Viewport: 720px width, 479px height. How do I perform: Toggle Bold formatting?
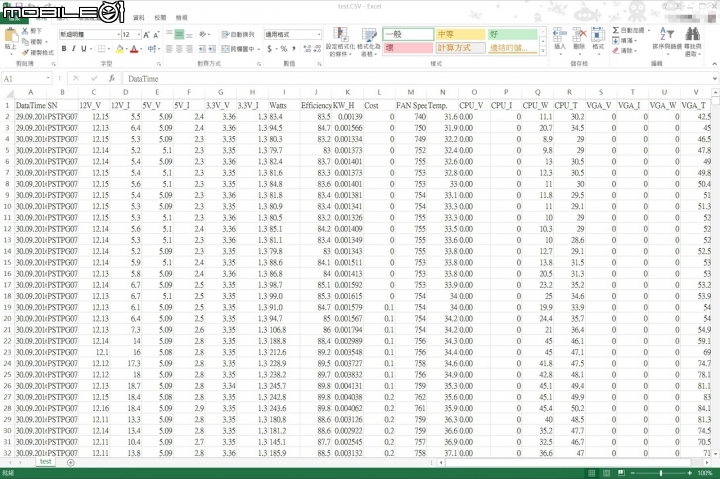coord(64,49)
